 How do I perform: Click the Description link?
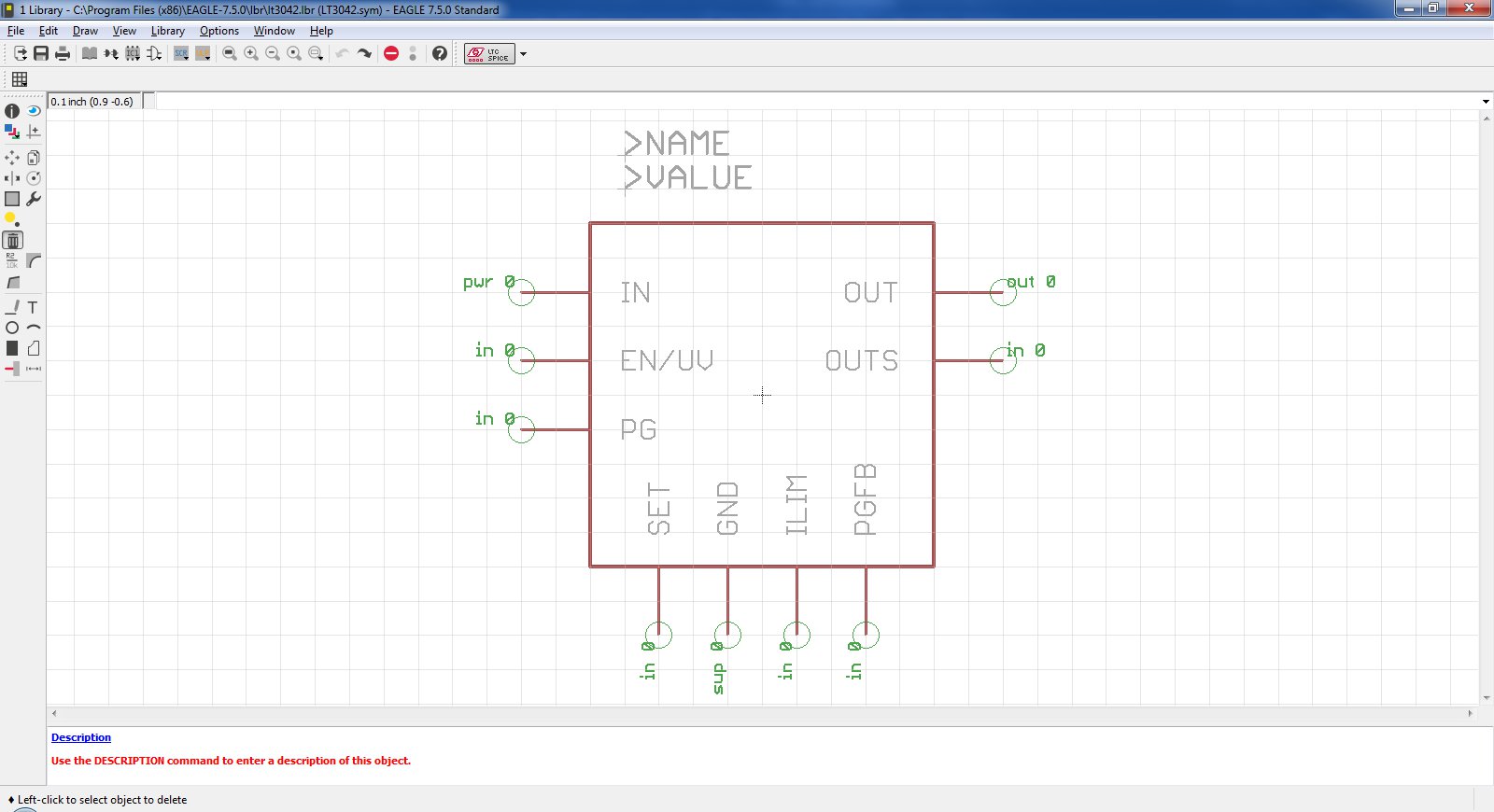click(x=81, y=737)
